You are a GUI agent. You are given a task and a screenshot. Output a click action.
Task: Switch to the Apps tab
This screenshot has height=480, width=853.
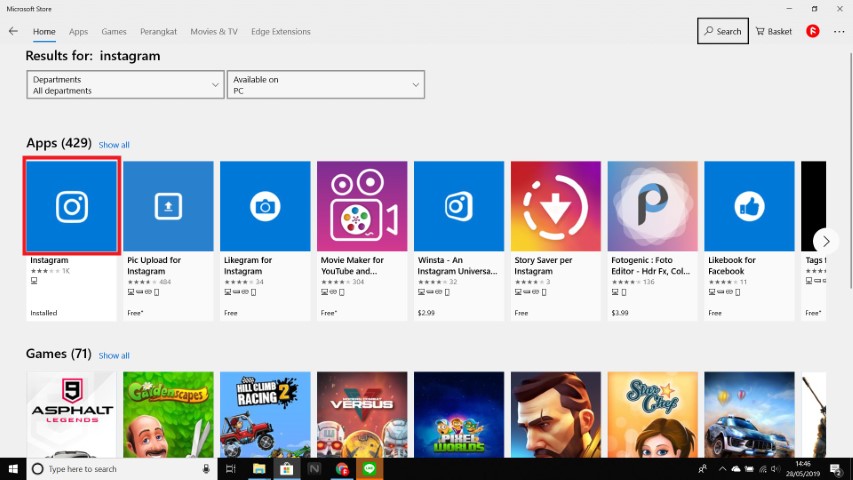[78, 32]
